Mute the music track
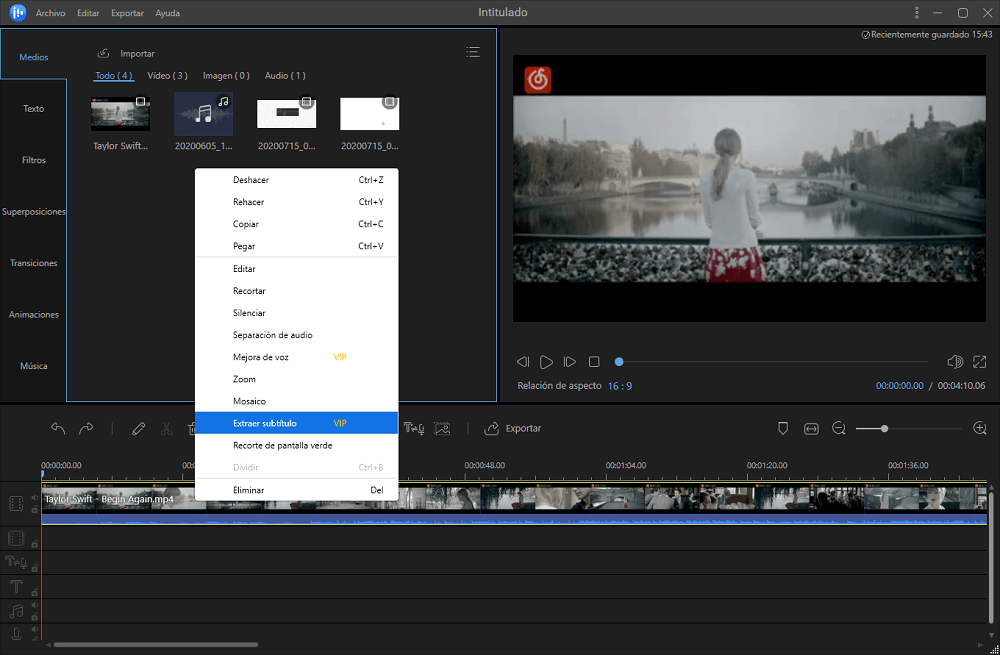Screen dimensions: 1000x655 (35, 606)
